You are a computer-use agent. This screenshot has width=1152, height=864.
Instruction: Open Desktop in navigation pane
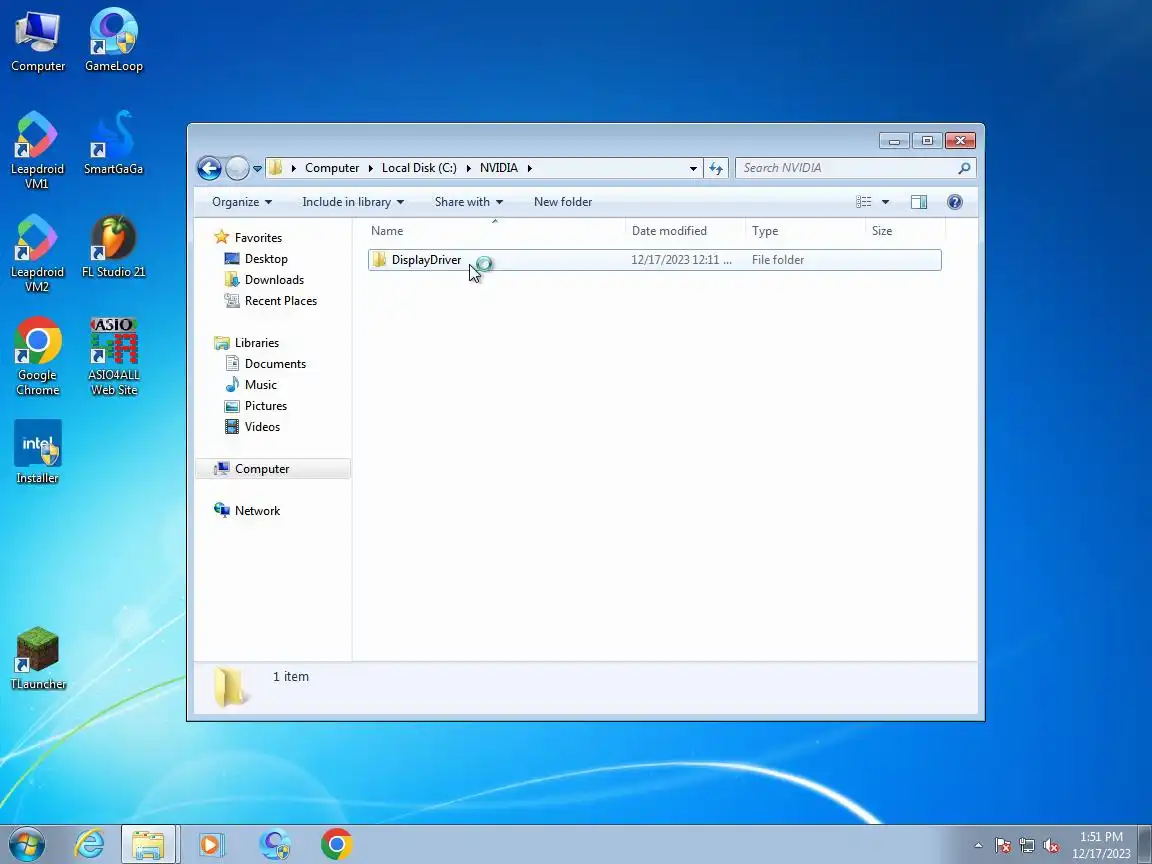coord(265,259)
